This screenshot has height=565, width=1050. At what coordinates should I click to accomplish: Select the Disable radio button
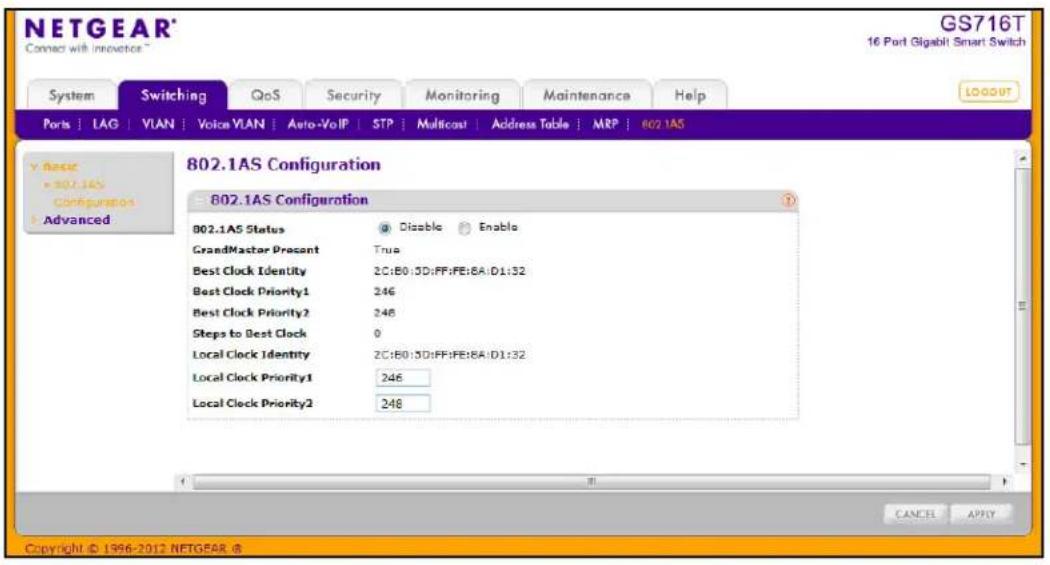[x=384, y=228]
